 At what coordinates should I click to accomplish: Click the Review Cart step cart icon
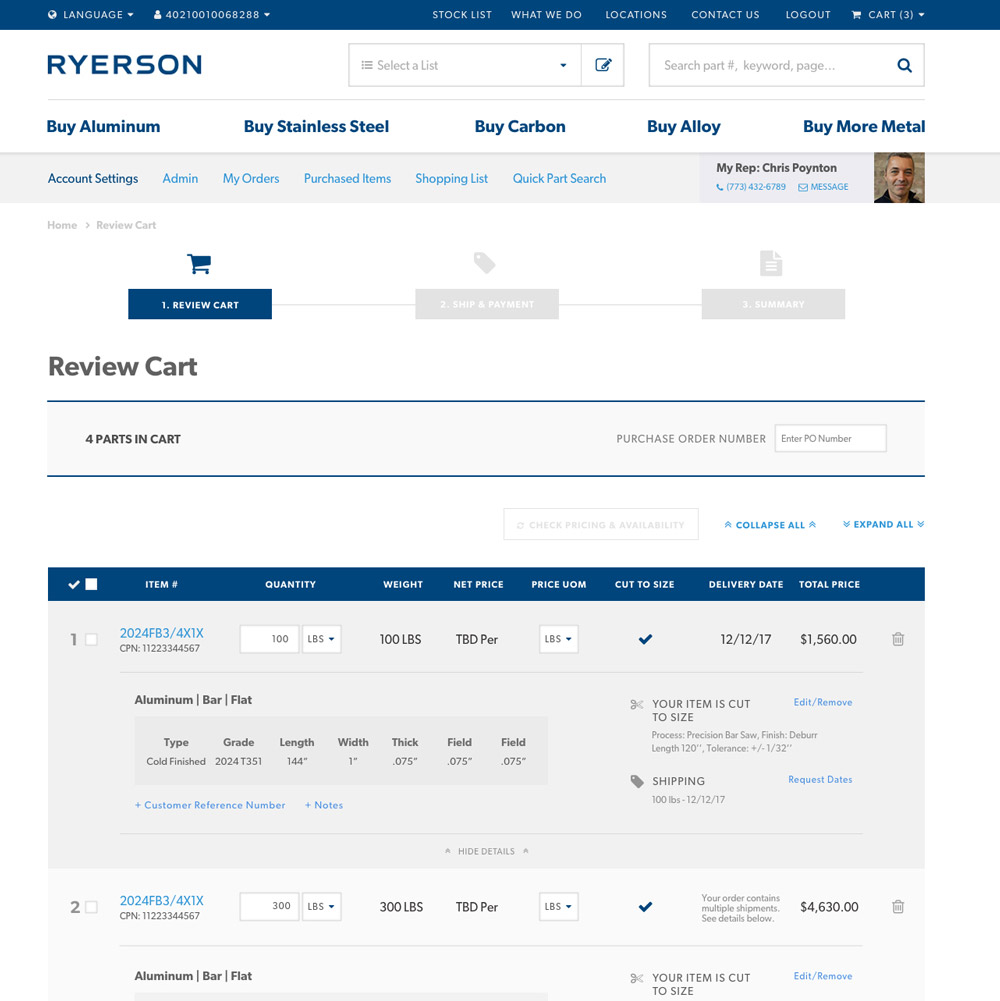point(199,264)
